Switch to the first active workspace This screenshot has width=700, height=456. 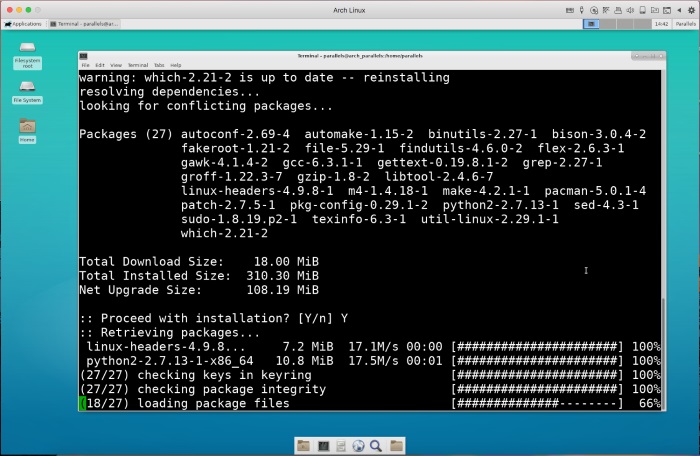[592, 24]
